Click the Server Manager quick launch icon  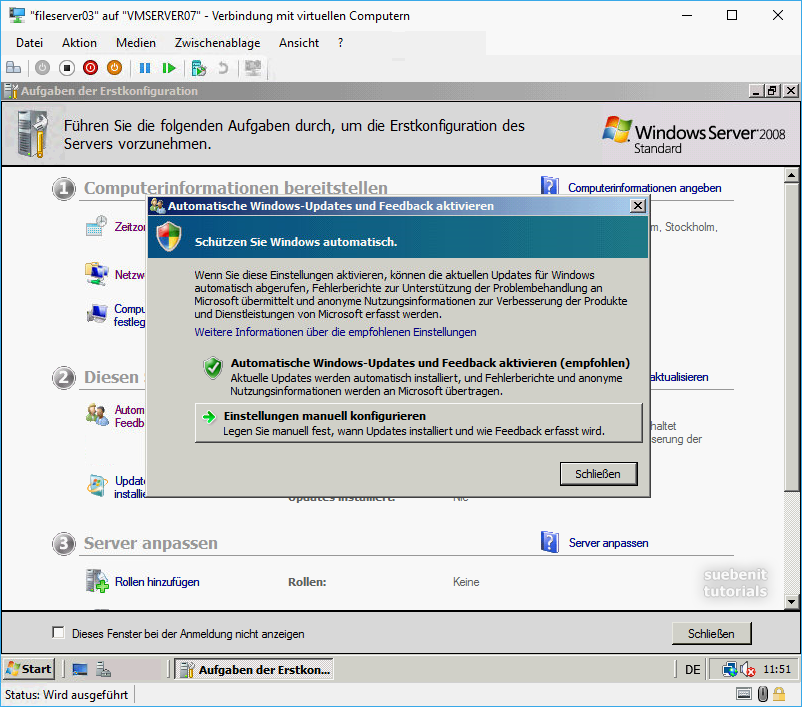(x=104, y=669)
